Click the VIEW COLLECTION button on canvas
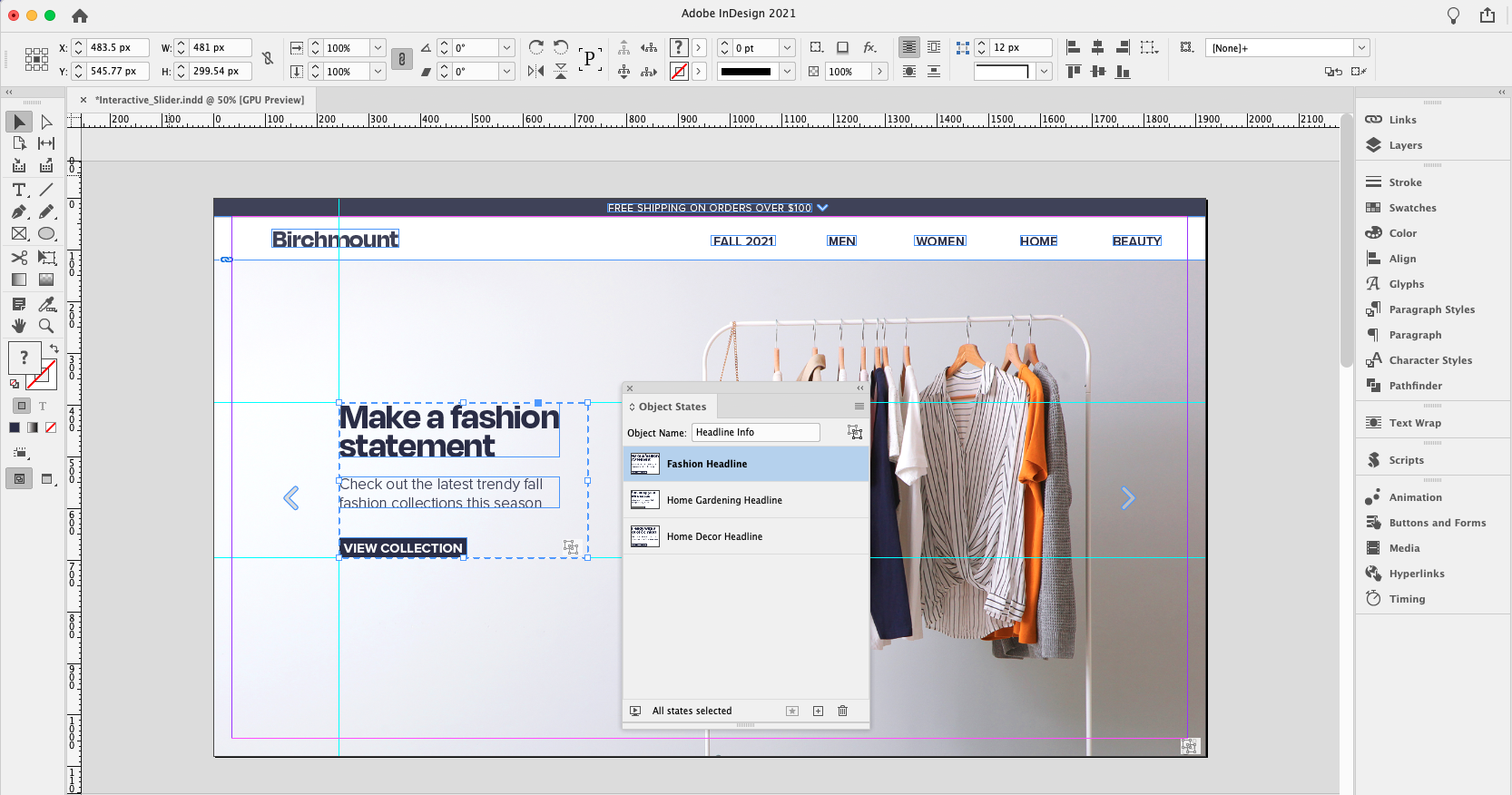This screenshot has width=1512, height=795. pyautogui.click(x=403, y=548)
